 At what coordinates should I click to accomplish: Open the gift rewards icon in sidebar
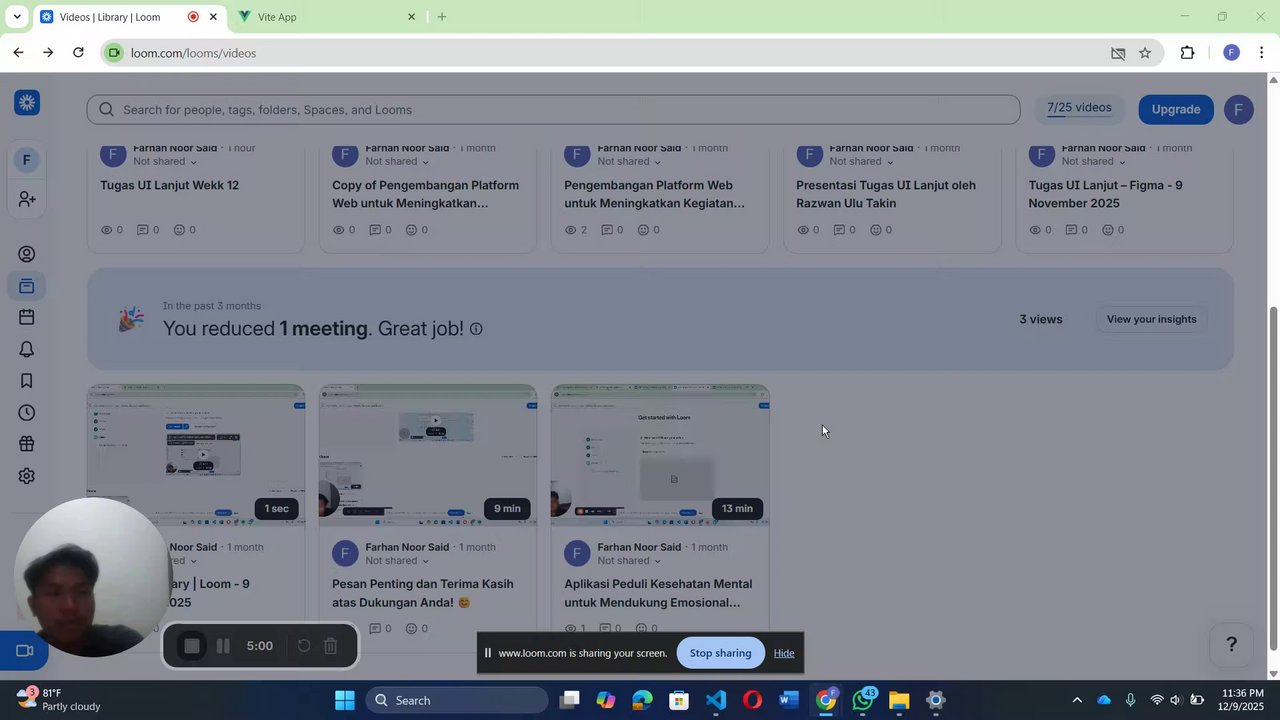point(27,444)
